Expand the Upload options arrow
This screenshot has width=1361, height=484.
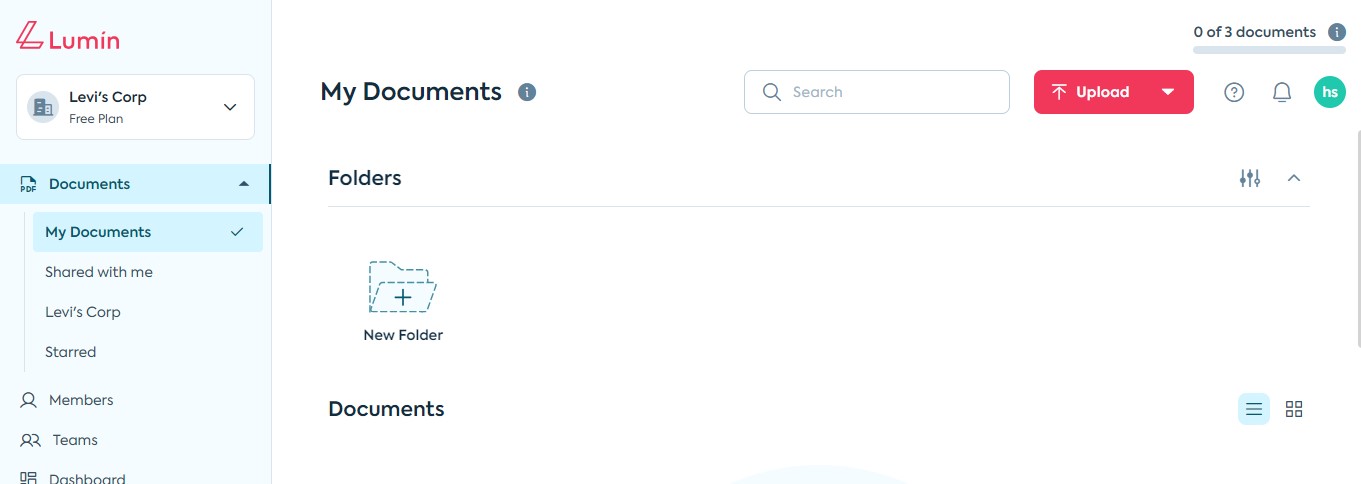click(1167, 92)
